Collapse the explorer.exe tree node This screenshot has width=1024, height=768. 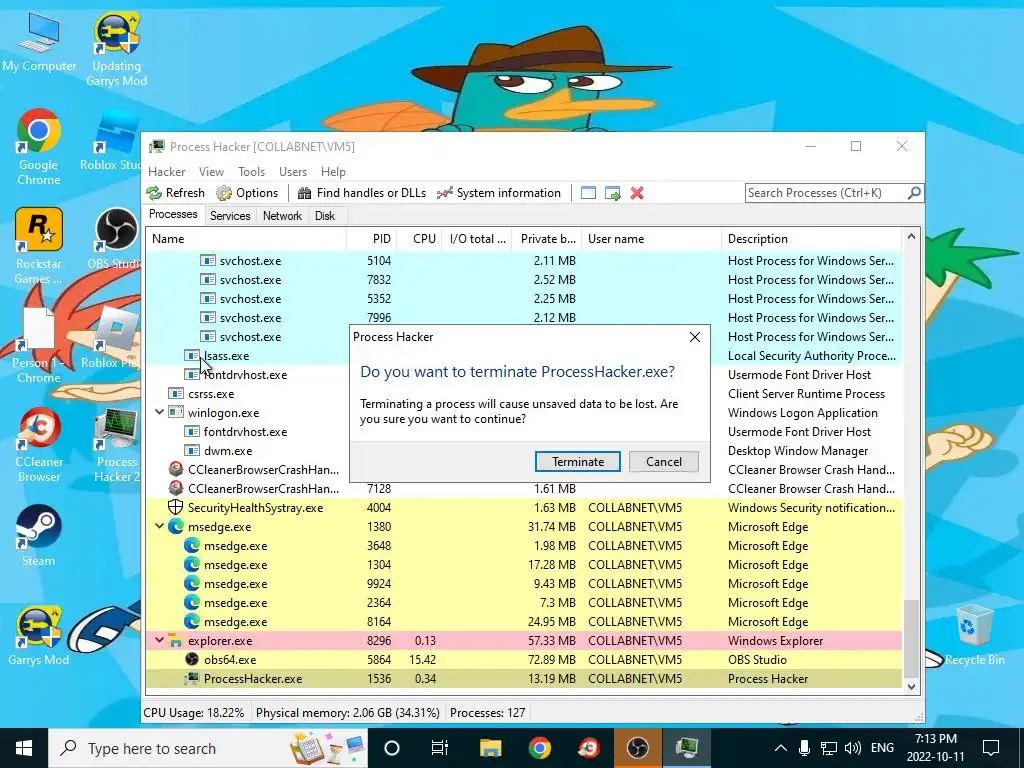tap(159, 641)
